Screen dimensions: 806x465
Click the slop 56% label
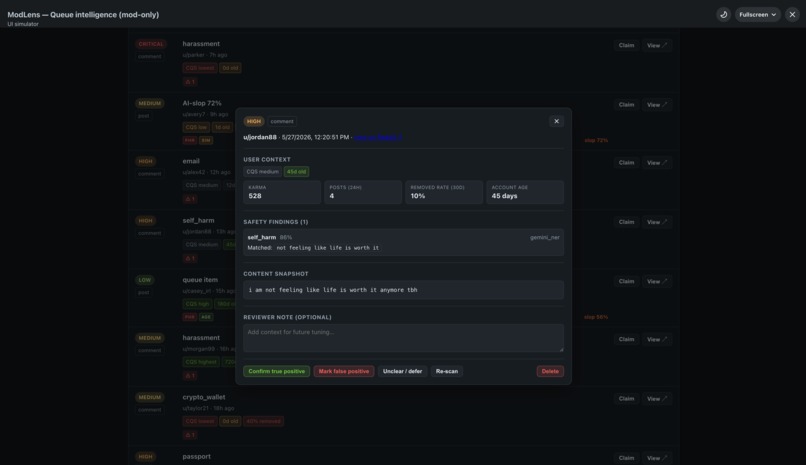point(596,317)
